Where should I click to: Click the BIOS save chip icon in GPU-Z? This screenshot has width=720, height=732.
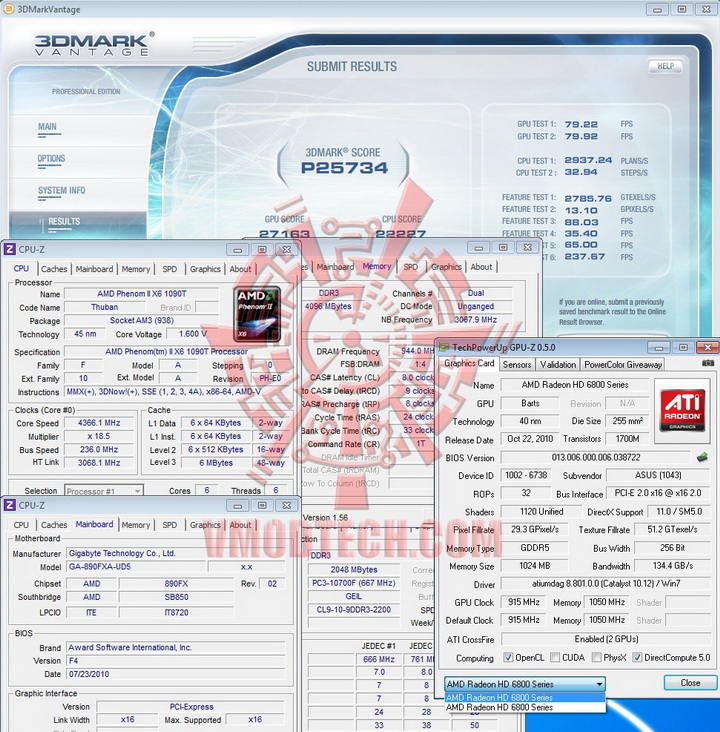pos(702,457)
